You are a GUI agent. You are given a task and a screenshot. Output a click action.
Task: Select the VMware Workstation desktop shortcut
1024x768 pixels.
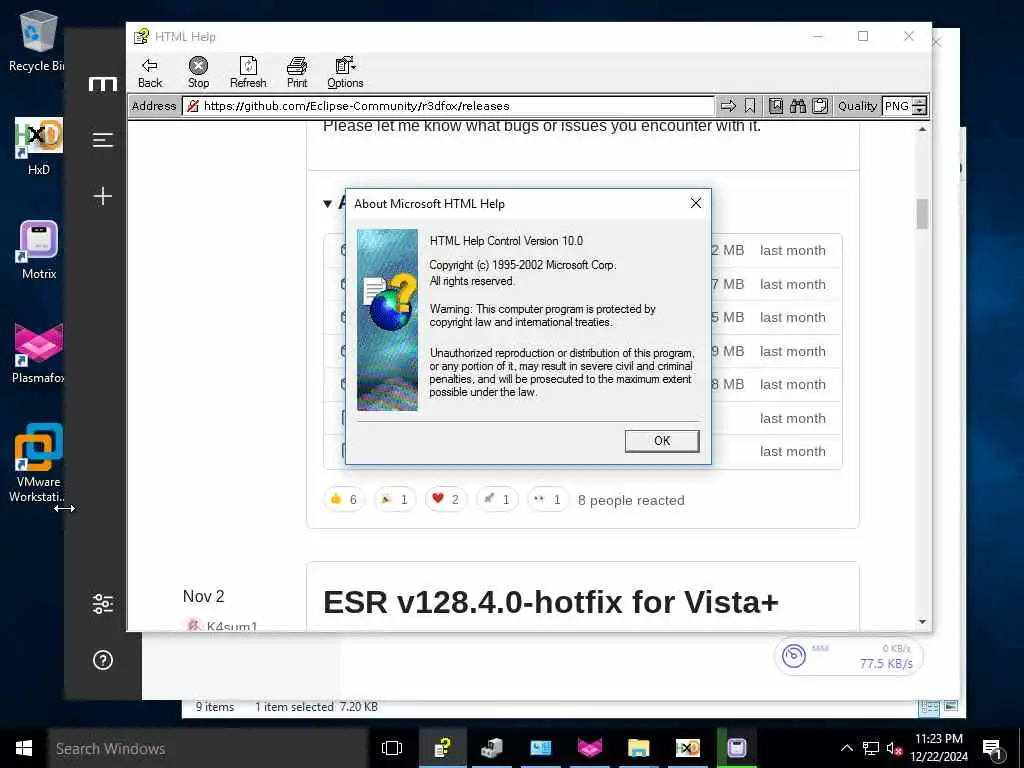[x=39, y=463]
